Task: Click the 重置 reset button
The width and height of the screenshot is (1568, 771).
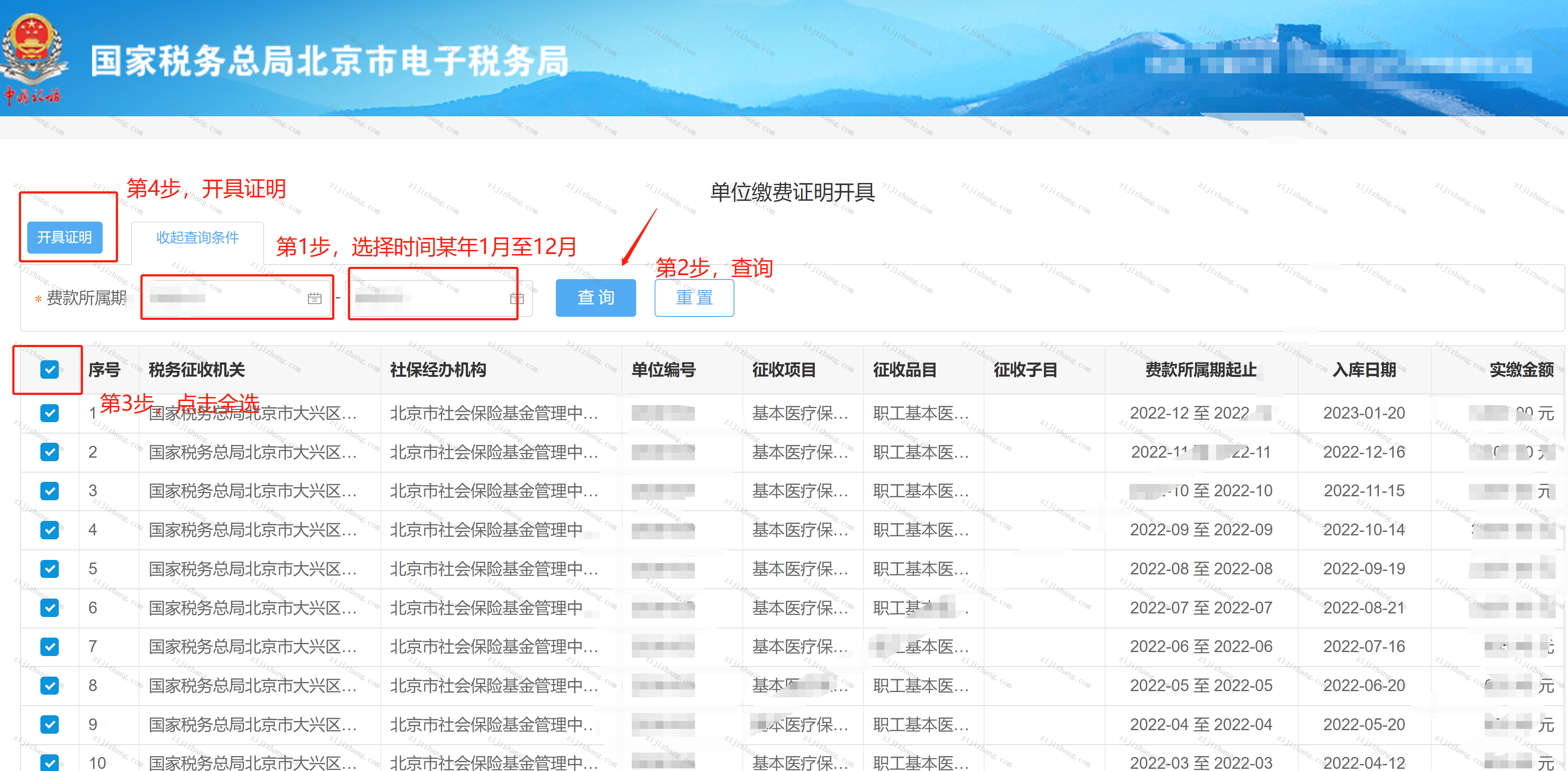Action: point(694,297)
